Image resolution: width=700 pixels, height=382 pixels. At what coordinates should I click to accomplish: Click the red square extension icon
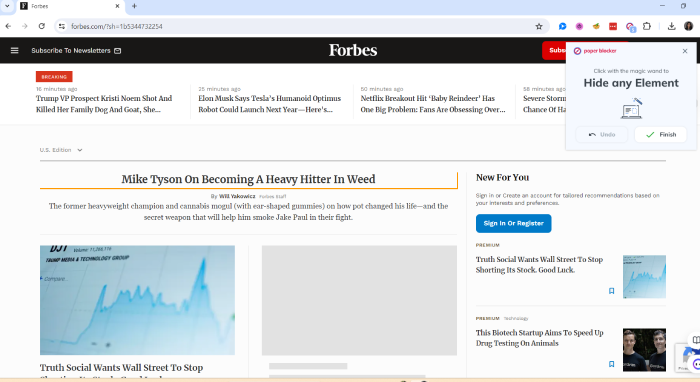coord(613,26)
